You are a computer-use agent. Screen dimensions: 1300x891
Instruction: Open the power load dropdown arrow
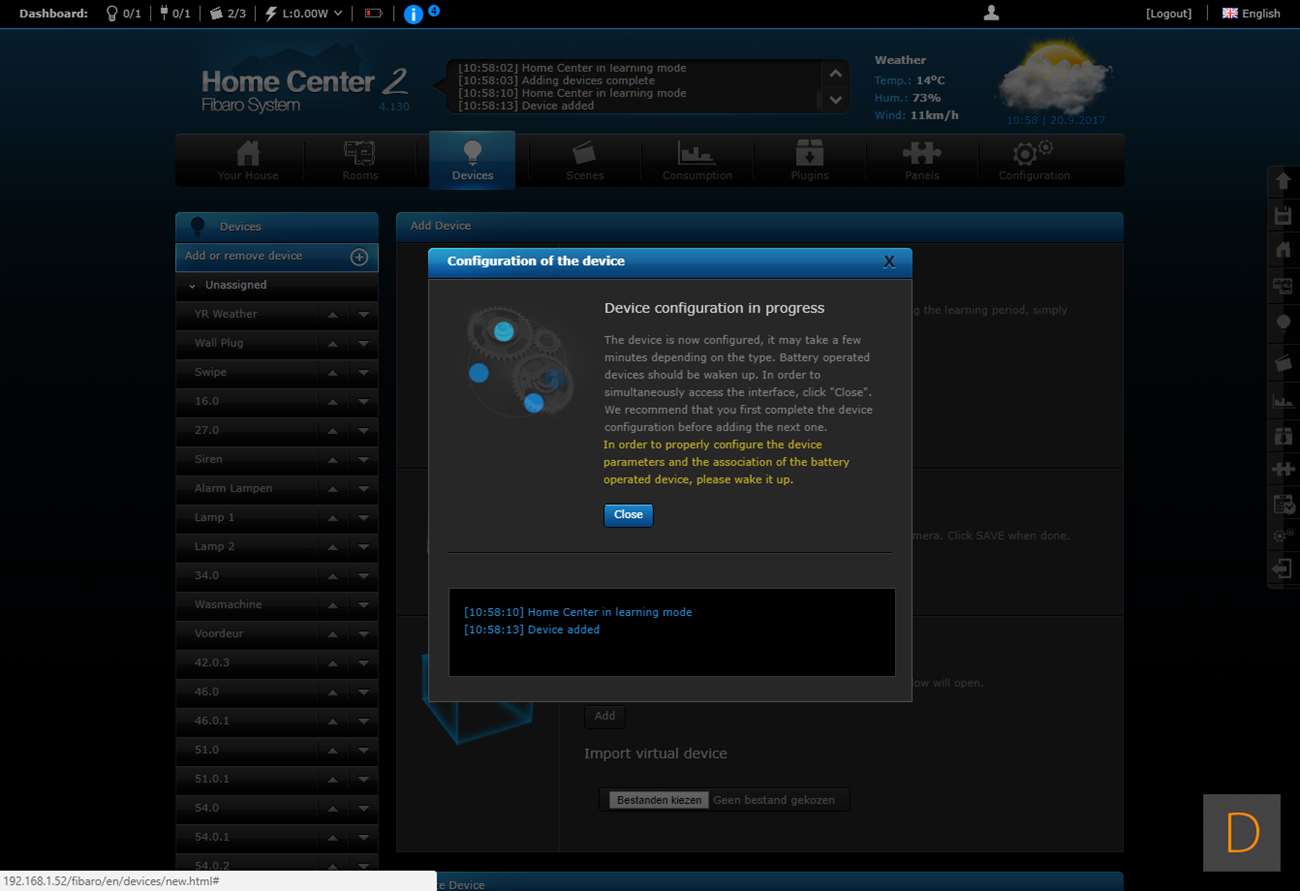(338, 14)
